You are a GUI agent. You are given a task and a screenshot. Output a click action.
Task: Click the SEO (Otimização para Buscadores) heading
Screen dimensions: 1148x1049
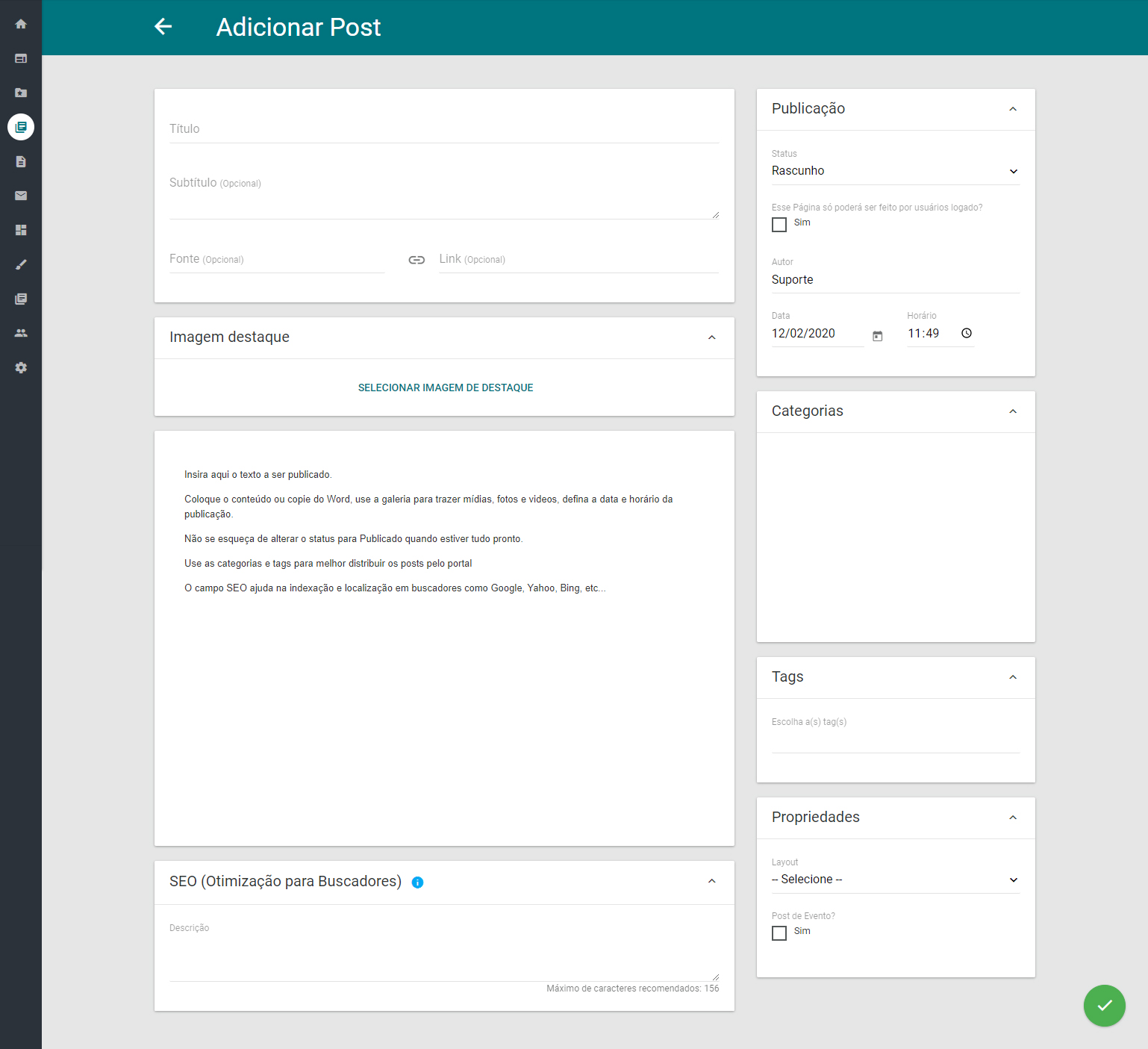[x=285, y=882]
